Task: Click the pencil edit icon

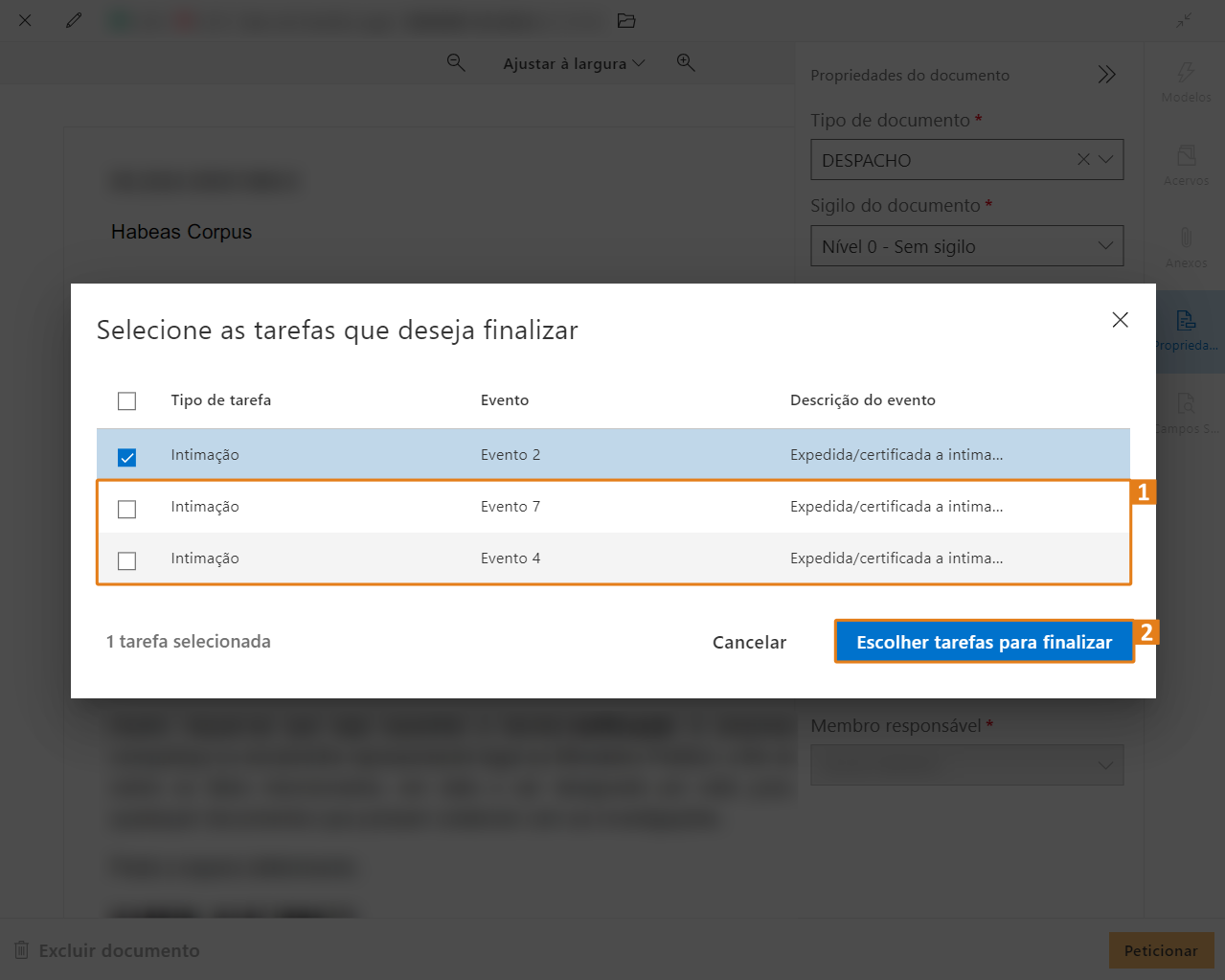Action: click(x=74, y=20)
